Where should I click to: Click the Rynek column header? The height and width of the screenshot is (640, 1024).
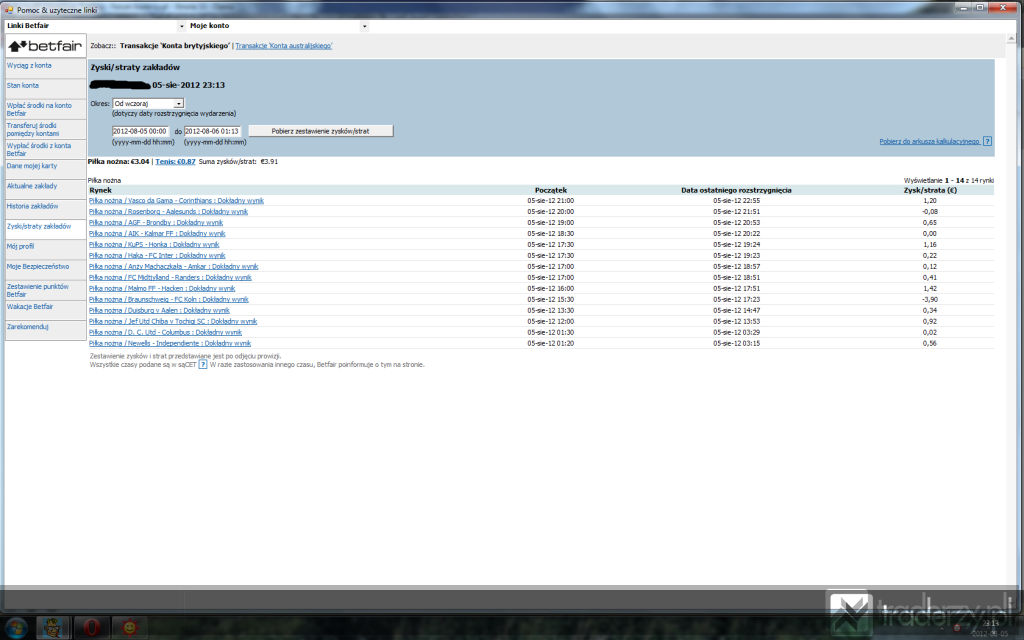tap(101, 190)
